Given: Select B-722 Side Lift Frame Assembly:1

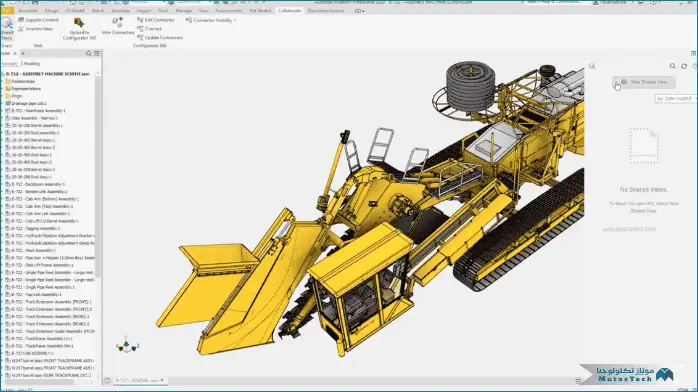Looking at the screenshot, I should point(41,265).
